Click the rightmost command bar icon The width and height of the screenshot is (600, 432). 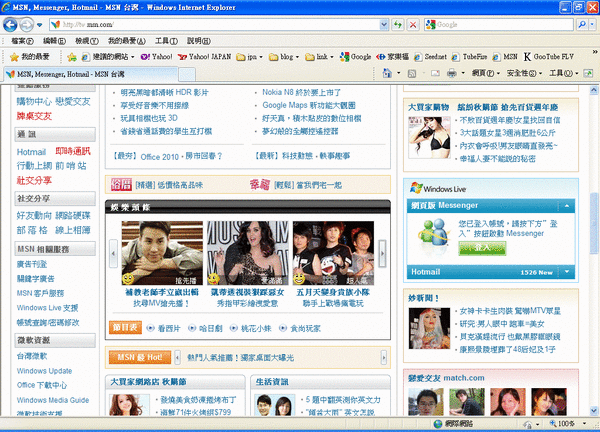coord(589,73)
